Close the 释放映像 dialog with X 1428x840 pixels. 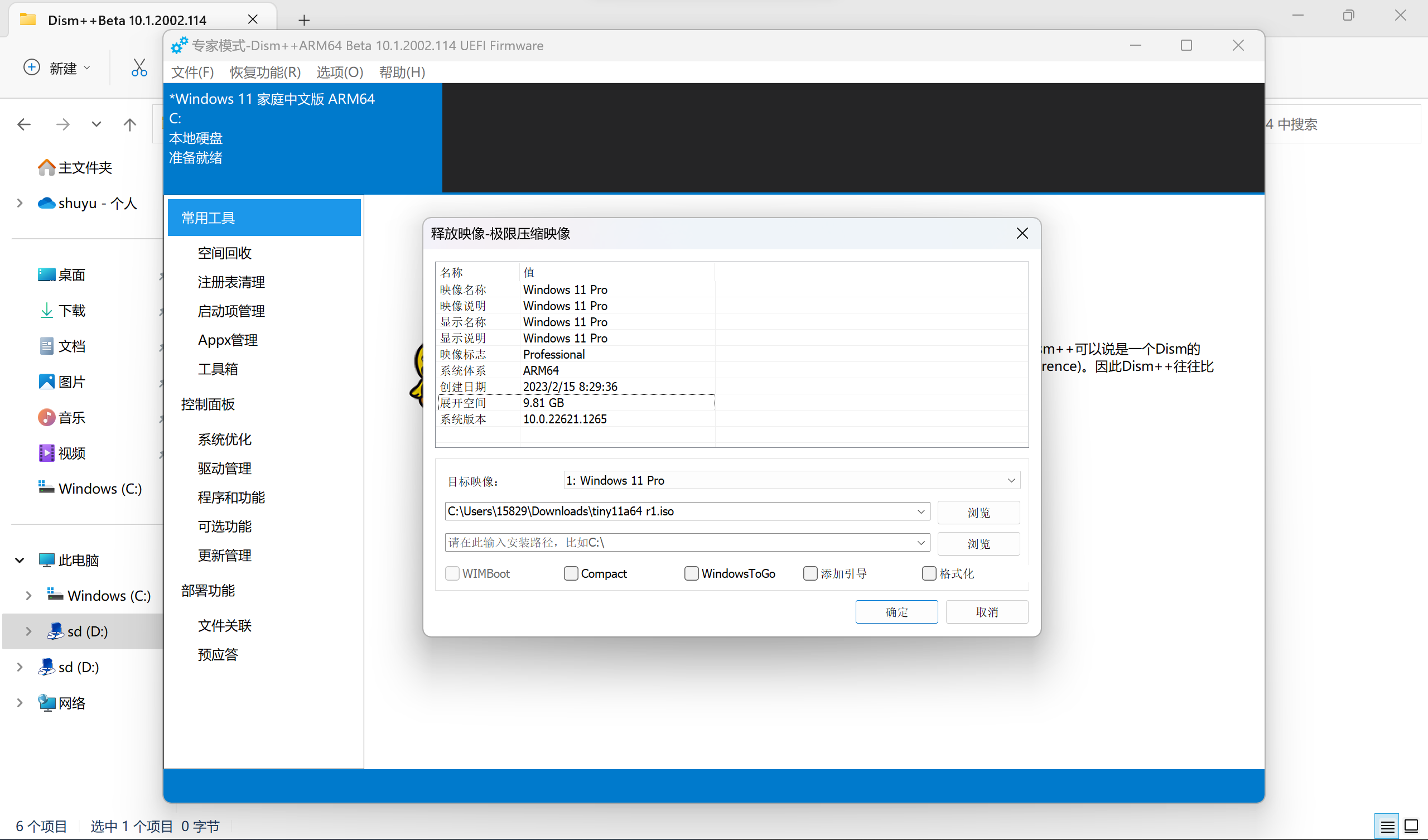(1022, 234)
